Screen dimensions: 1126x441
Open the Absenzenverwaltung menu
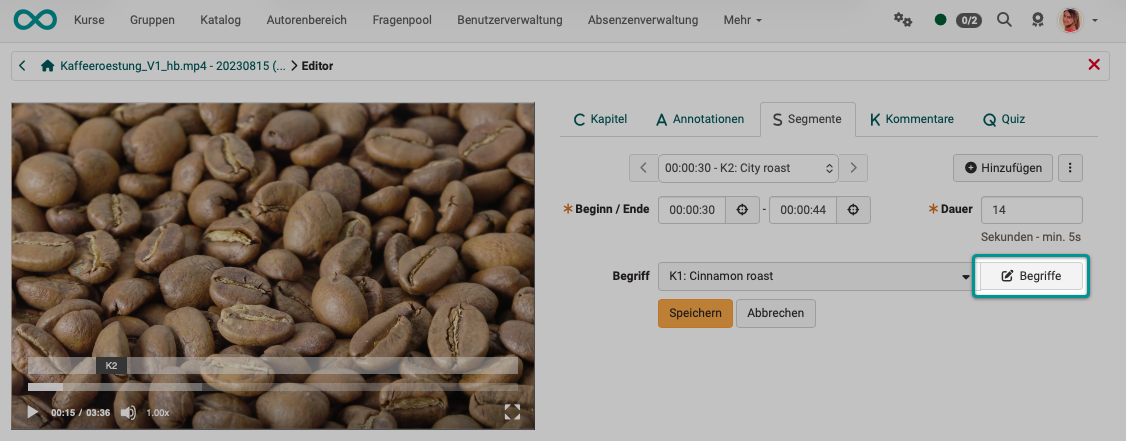[643, 20]
